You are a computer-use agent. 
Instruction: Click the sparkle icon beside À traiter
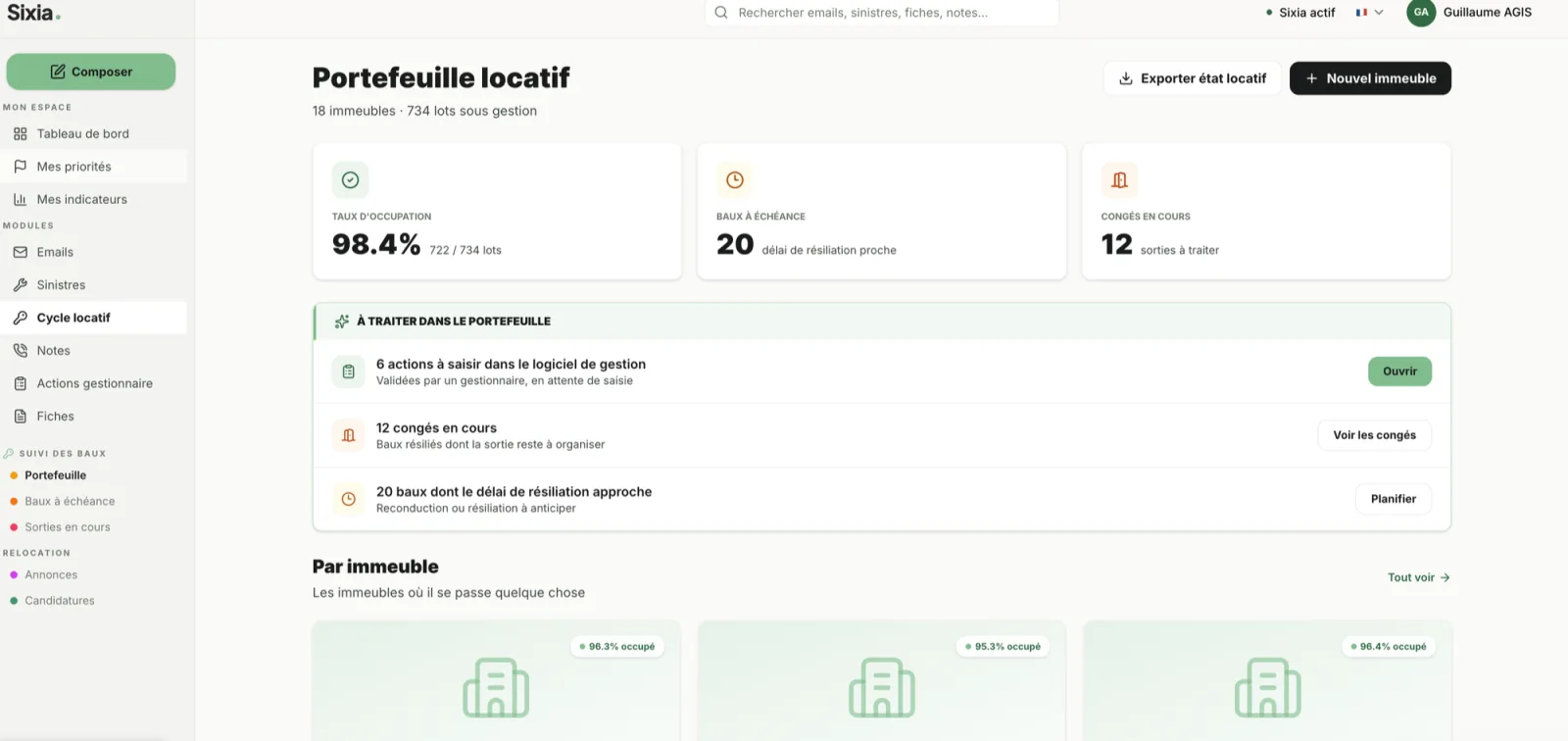[x=341, y=321]
